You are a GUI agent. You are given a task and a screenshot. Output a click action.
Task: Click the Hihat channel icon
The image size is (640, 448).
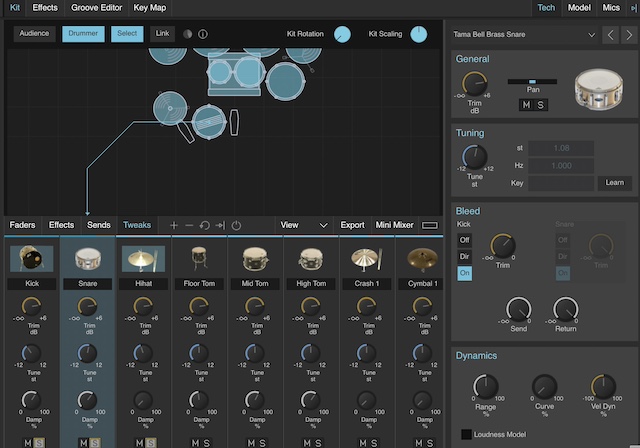click(x=143, y=260)
